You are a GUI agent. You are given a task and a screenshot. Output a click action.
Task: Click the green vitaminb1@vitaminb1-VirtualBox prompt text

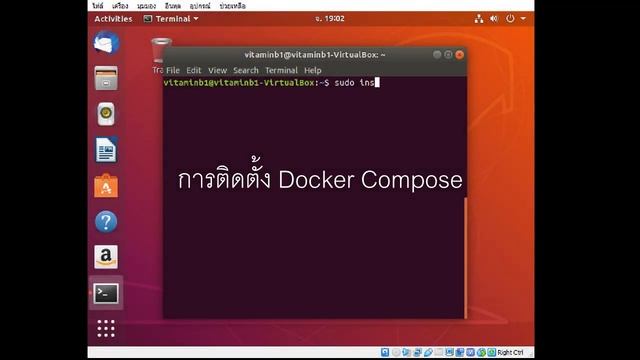pos(239,82)
